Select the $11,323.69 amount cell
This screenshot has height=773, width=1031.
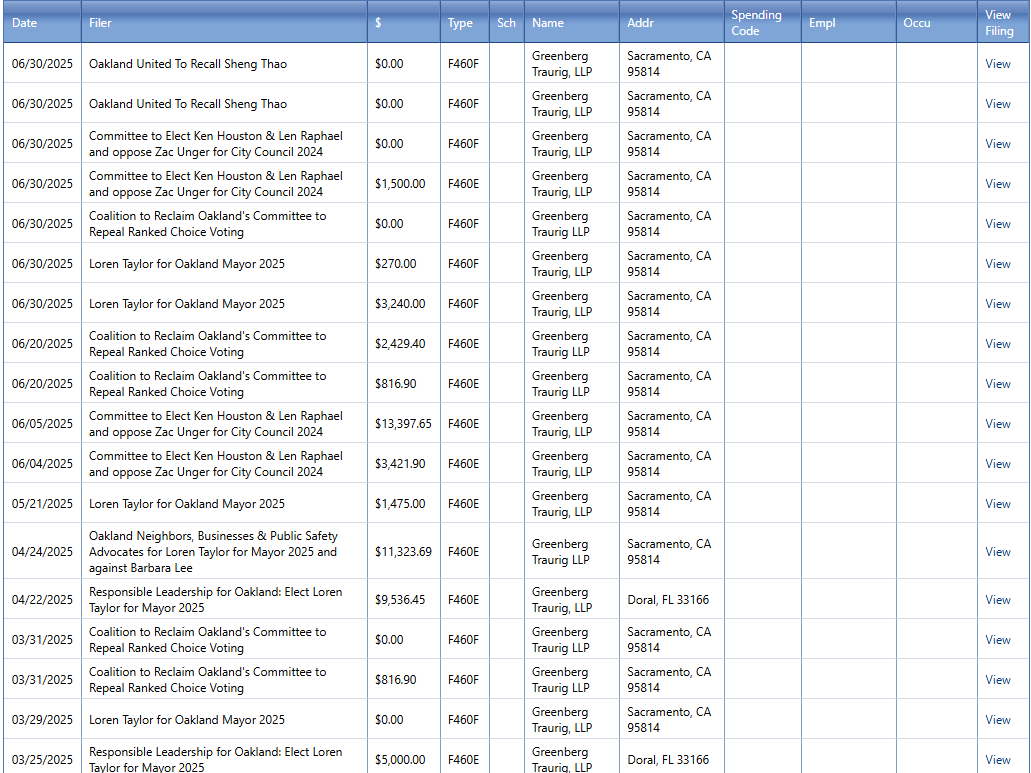[x=403, y=552]
